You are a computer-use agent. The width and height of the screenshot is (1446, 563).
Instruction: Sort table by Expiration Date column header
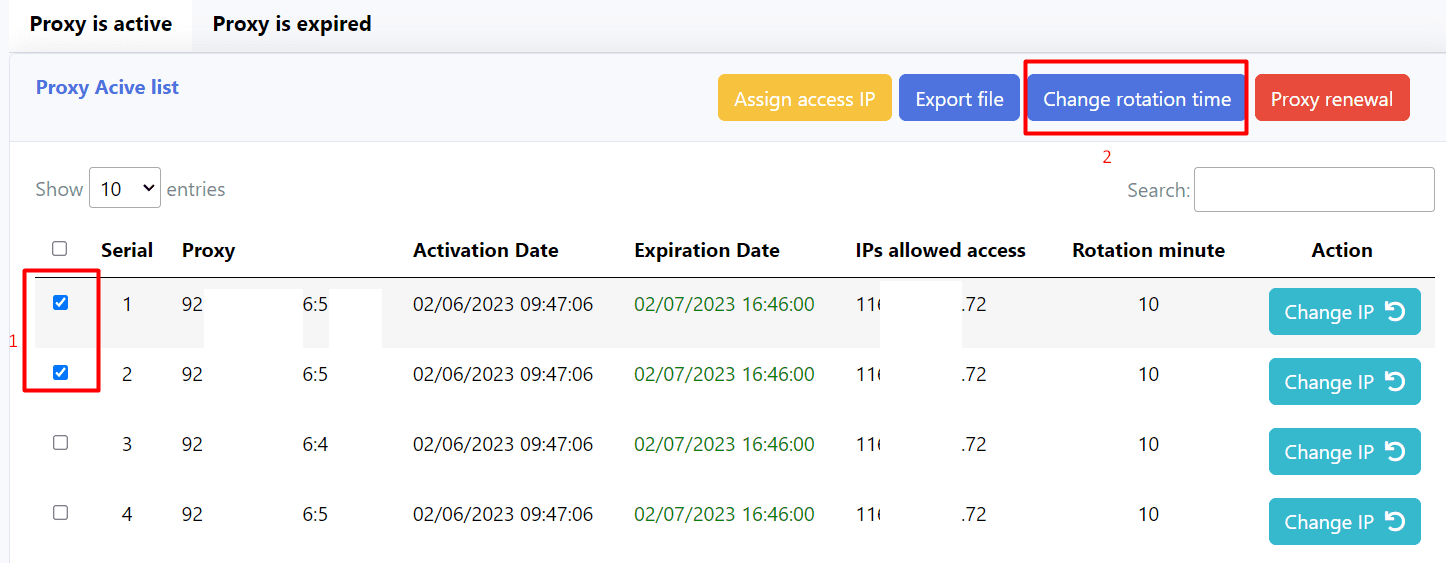(x=706, y=250)
